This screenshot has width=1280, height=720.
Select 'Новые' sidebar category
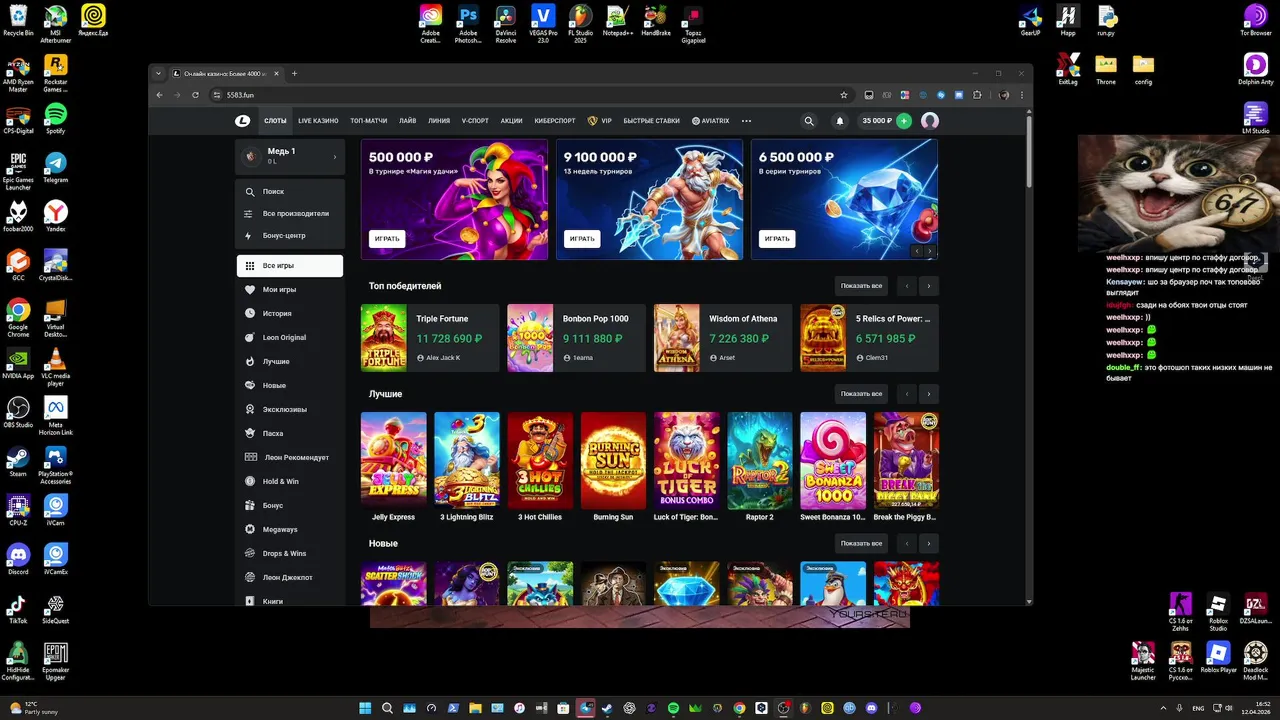click(290, 385)
